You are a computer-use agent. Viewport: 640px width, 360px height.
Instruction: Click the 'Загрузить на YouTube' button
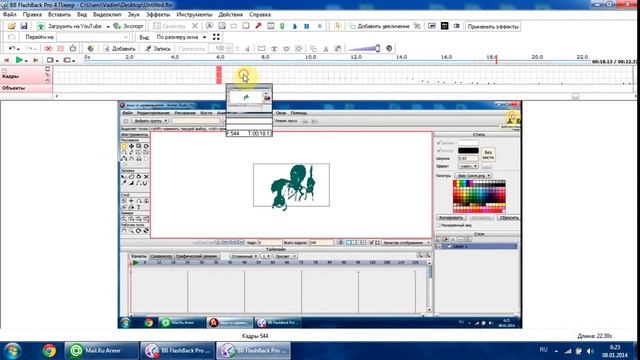coord(70,26)
